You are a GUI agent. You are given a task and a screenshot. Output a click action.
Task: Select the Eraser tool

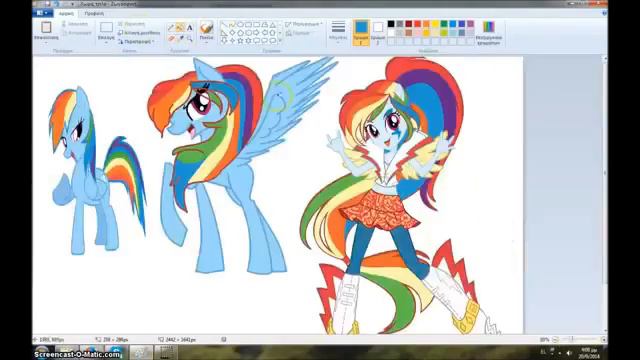(x=171, y=38)
